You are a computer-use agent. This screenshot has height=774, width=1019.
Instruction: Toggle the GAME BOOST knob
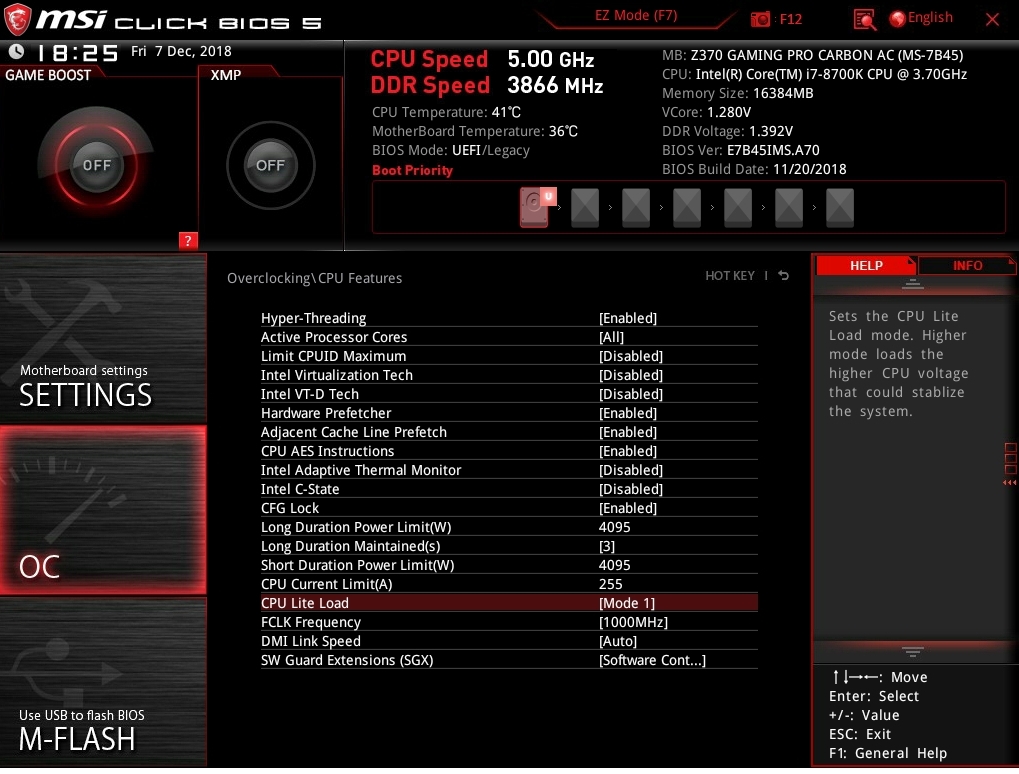(x=96, y=165)
